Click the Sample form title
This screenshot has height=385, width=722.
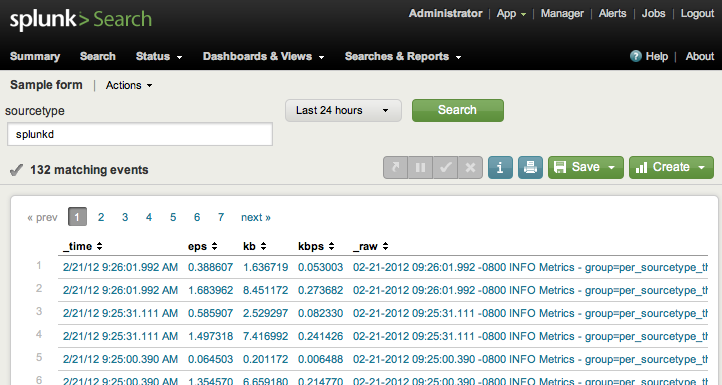[46, 85]
